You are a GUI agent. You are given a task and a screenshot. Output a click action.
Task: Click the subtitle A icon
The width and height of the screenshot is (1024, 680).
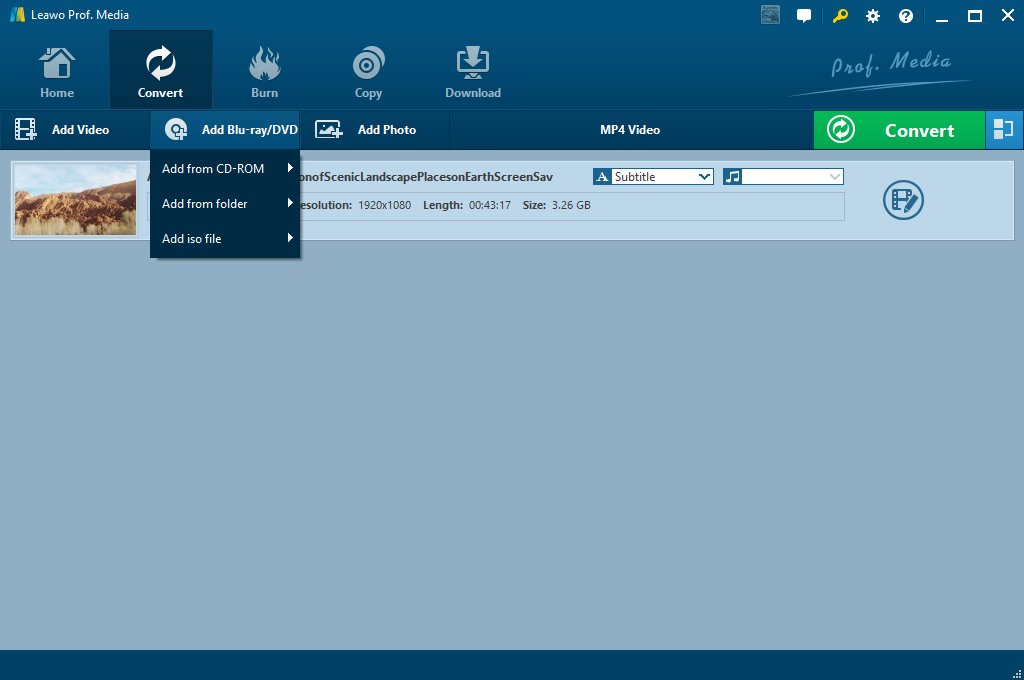602,176
